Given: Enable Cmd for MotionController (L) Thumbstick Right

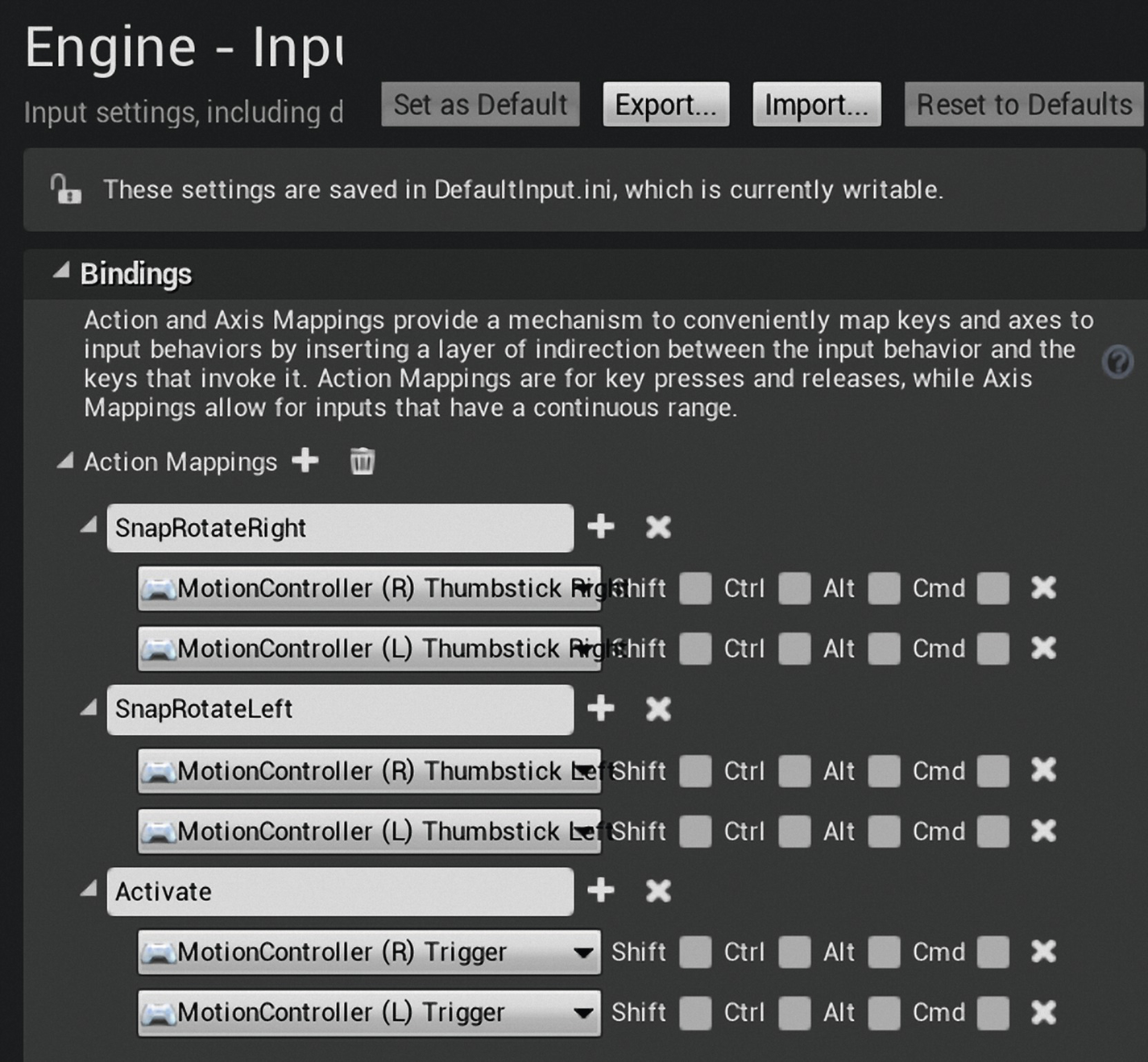Looking at the screenshot, I should pos(993,649).
